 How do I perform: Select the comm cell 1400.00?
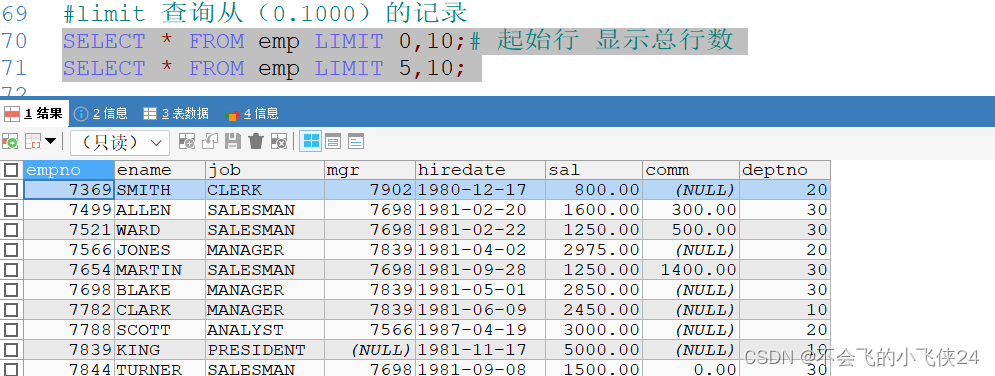691,270
